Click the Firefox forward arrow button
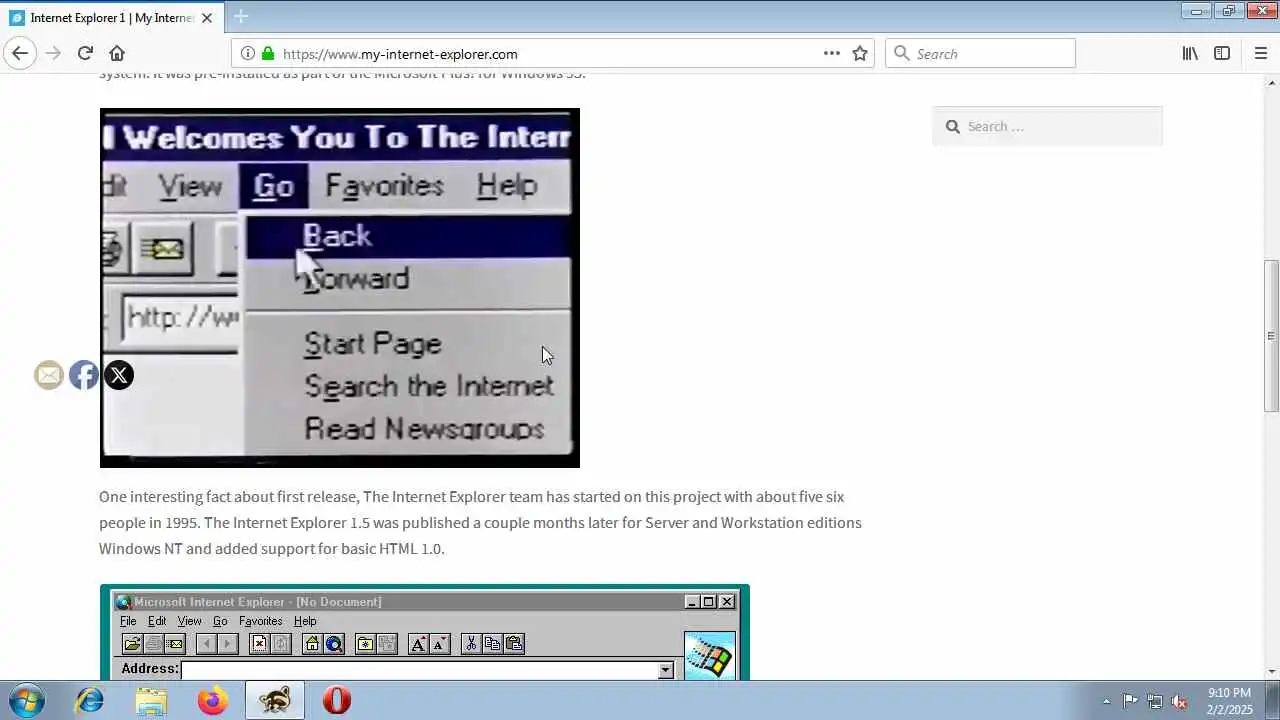 [53, 54]
